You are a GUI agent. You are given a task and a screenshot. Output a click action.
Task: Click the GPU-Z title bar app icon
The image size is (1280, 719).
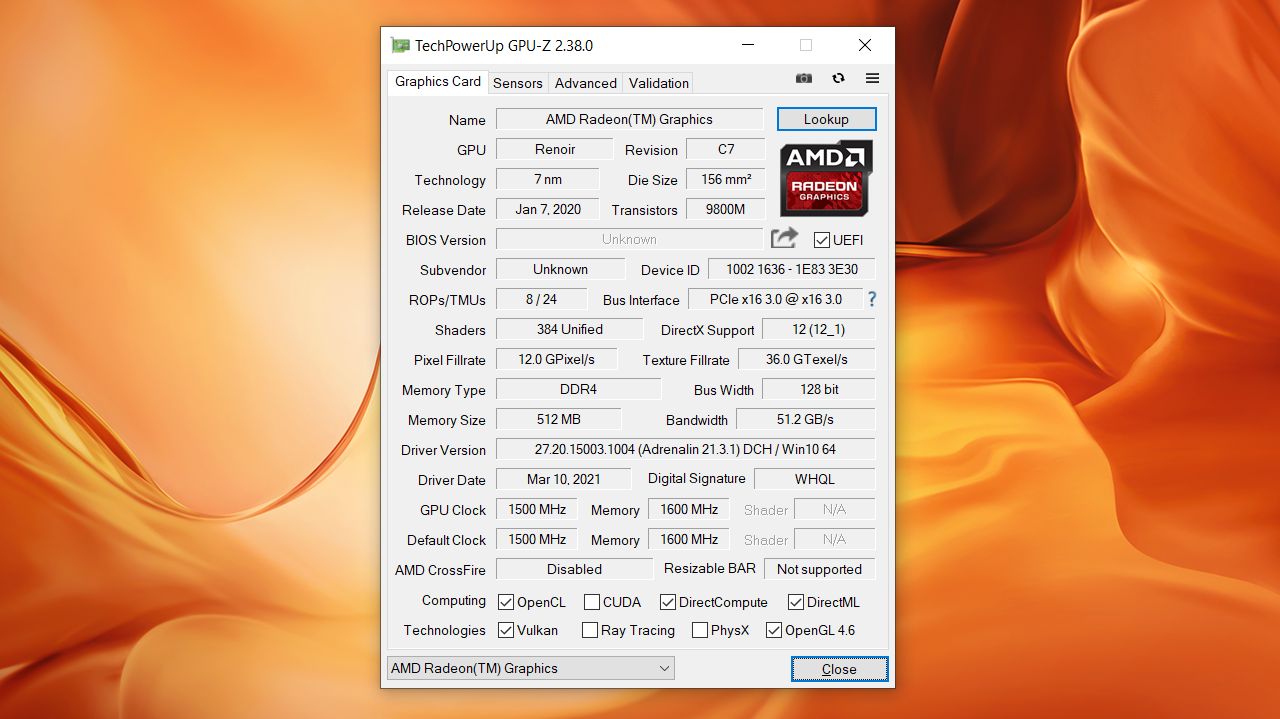(400, 45)
